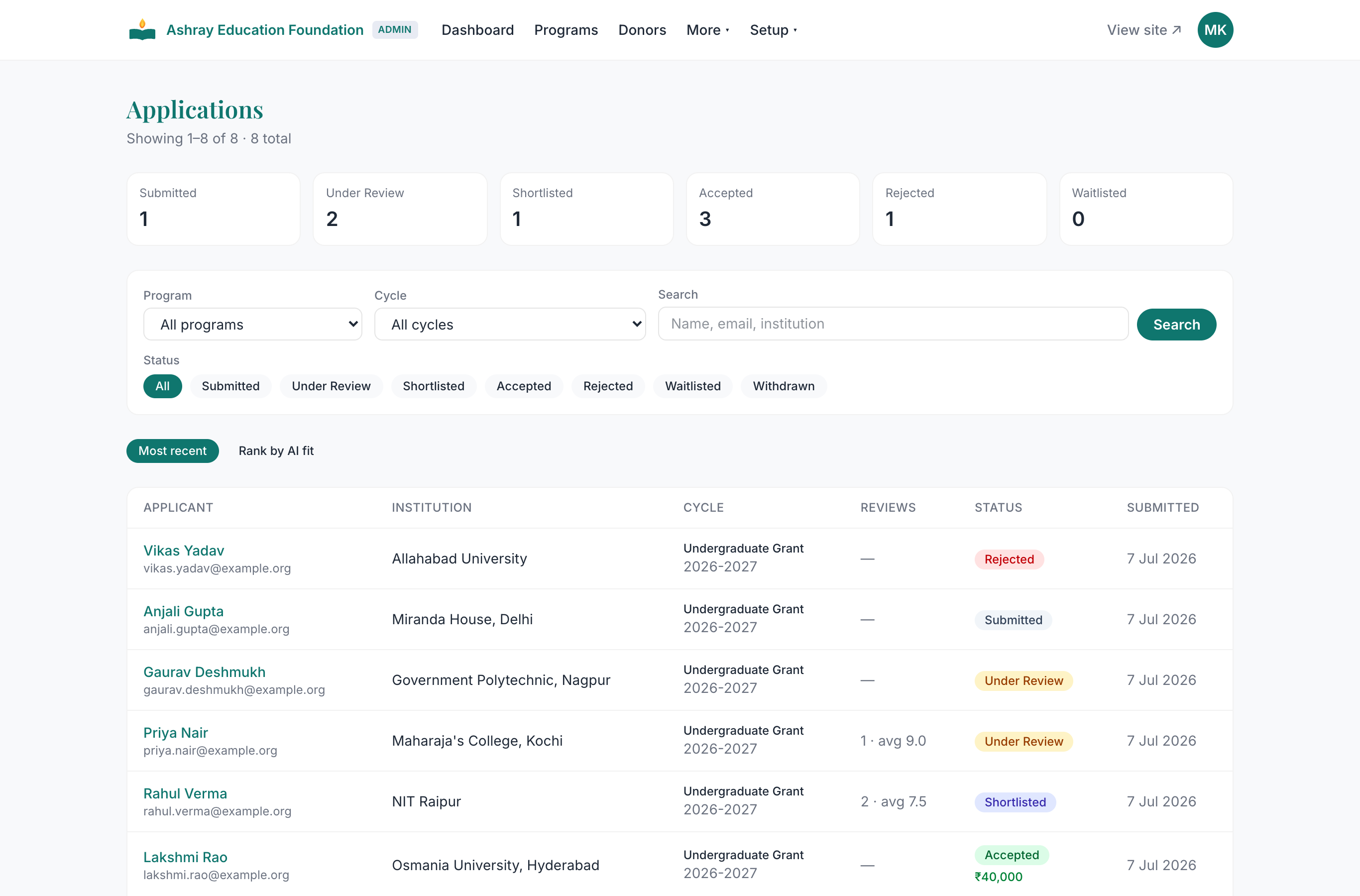The image size is (1360, 896).
Task: Click the Submitted badge in Anjali Gupta's row
Action: tap(1013, 620)
